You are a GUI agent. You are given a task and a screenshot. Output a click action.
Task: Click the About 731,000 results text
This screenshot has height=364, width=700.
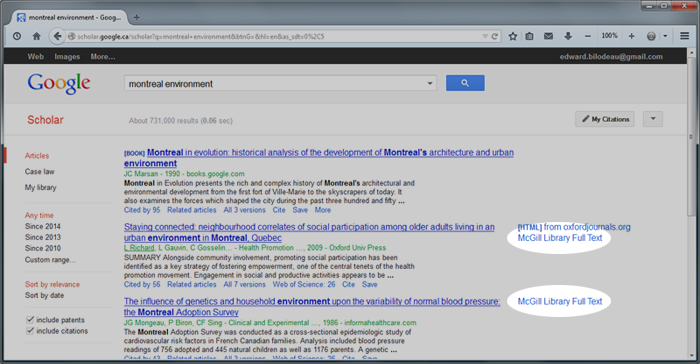click(181, 121)
